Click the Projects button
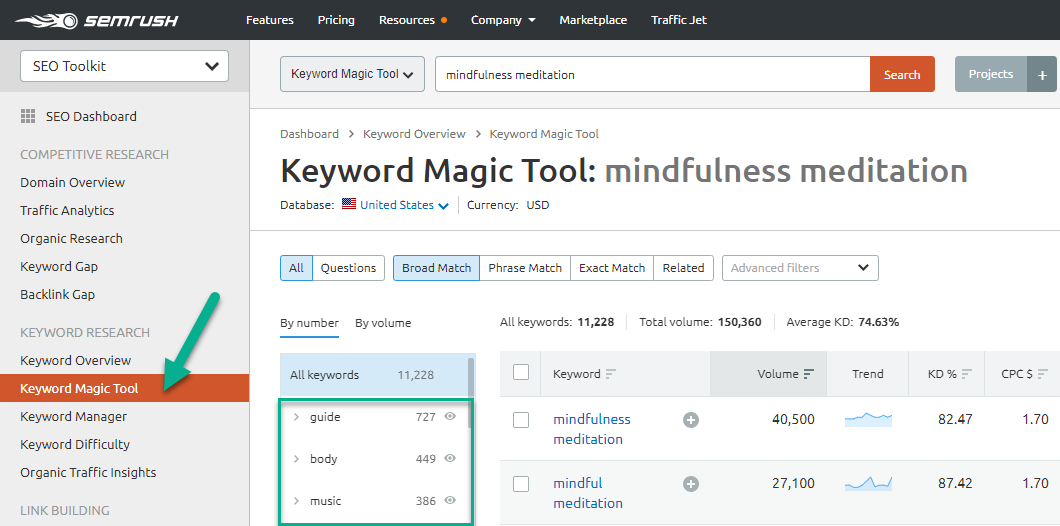 [991, 74]
